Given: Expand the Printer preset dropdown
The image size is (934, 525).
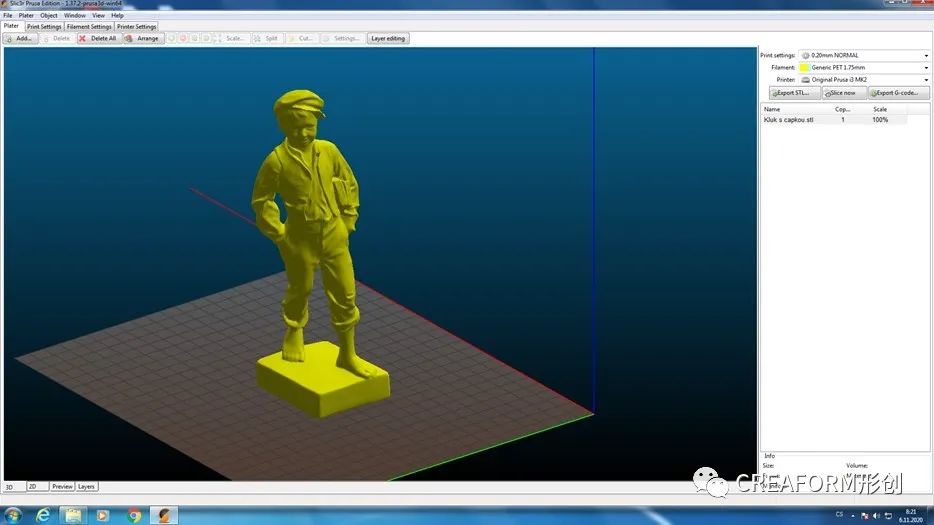Looking at the screenshot, I should tap(864, 79).
